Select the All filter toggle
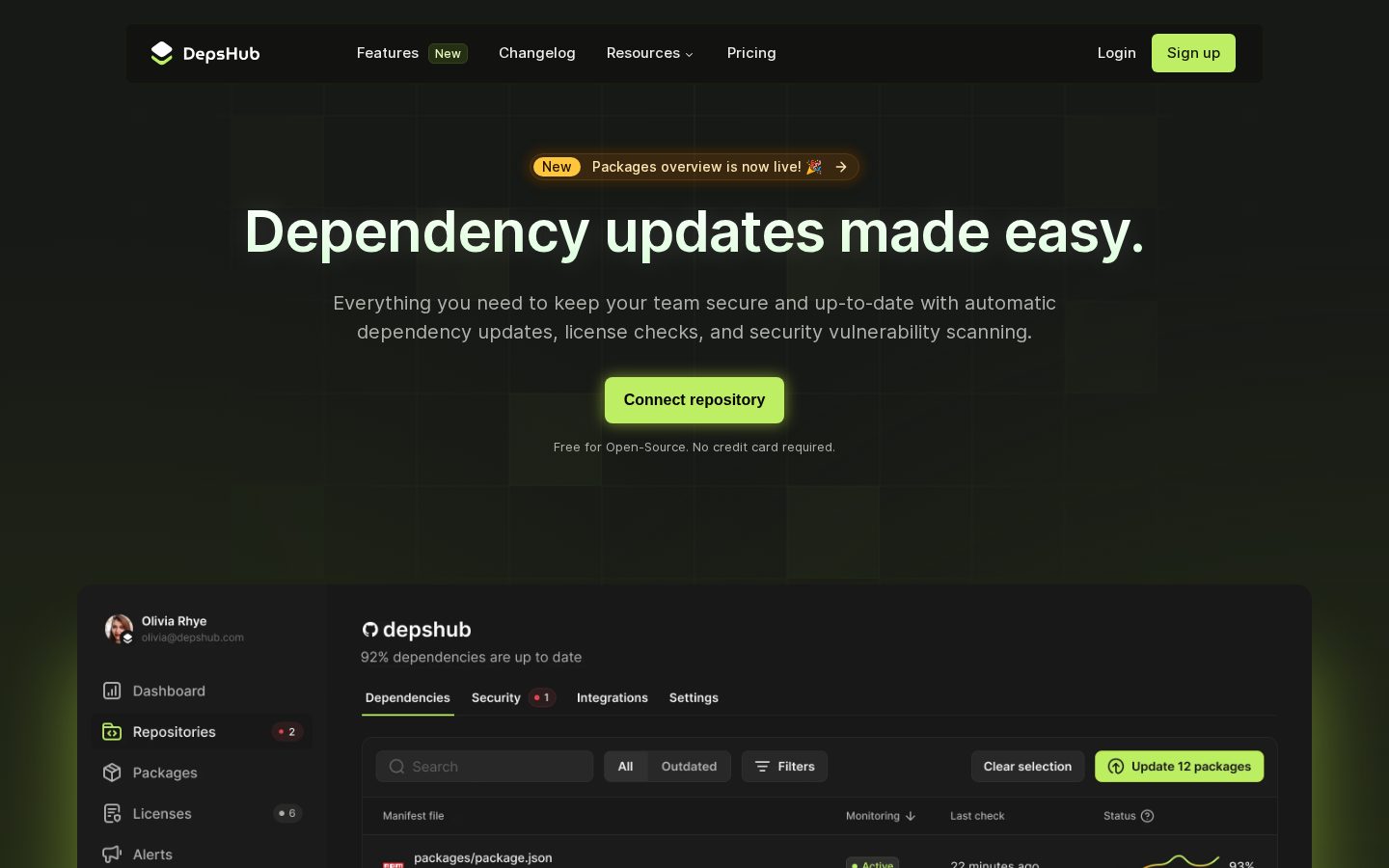The image size is (1389, 868). click(x=626, y=767)
